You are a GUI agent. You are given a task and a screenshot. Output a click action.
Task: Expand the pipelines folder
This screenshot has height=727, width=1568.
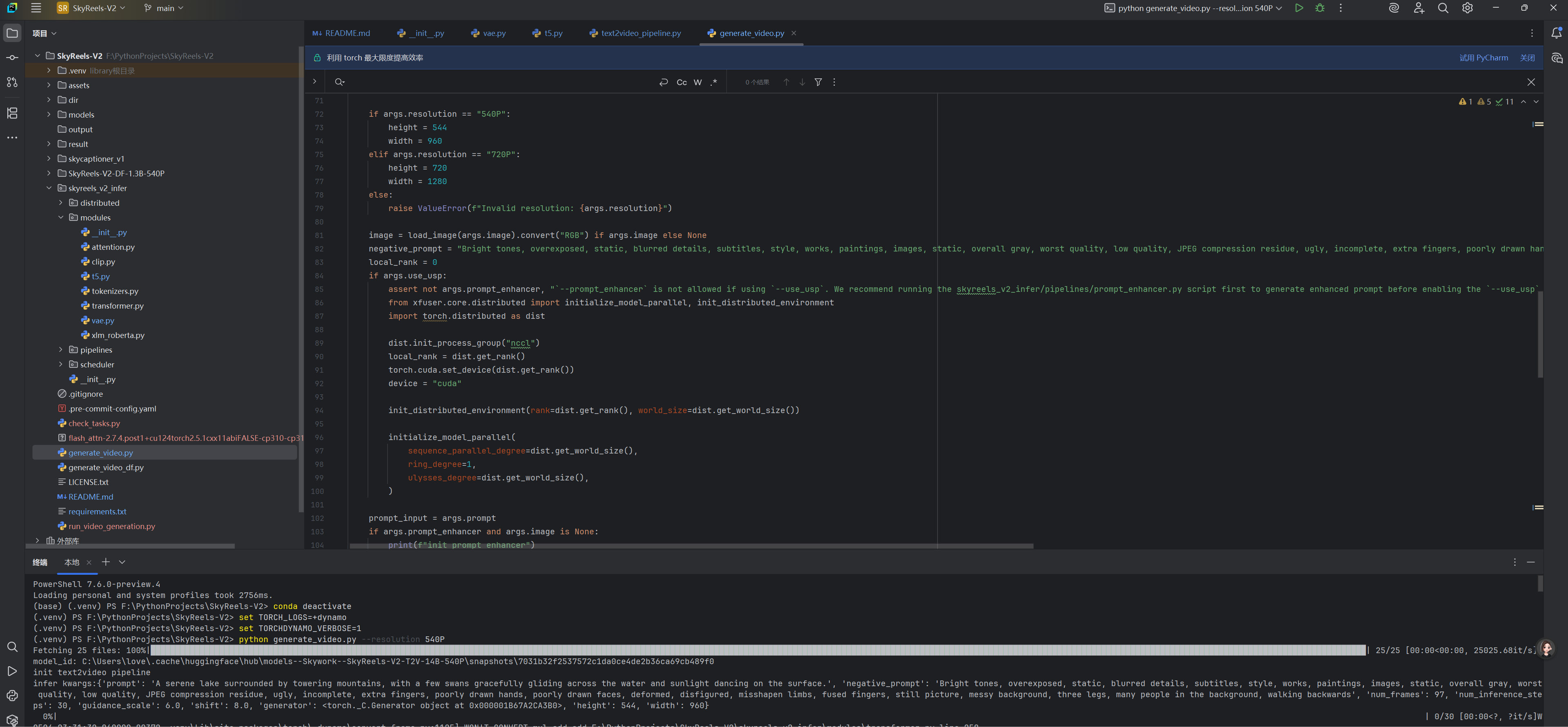coord(61,350)
